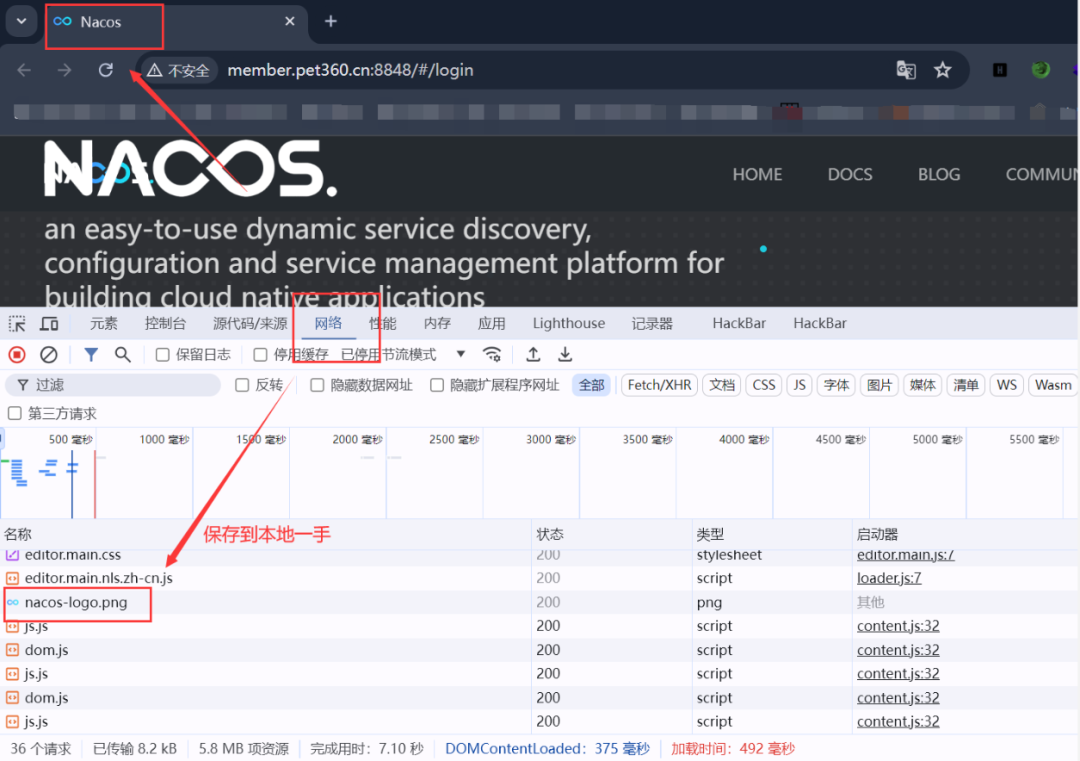Select the JS filter chip
This screenshot has height=761, width=1080.
[x=799, y=385]
